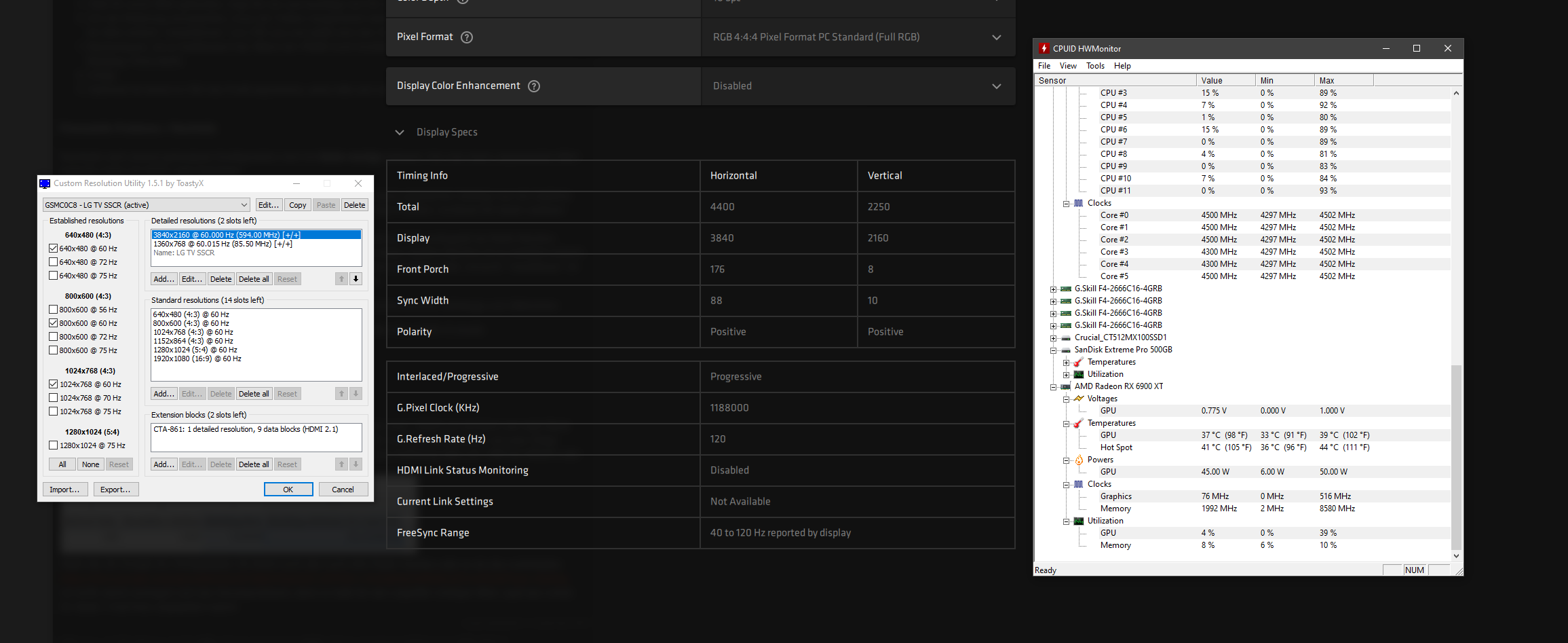The image size is (1568, 643).
Task: Click the Import... button
Action: (65, 490)
